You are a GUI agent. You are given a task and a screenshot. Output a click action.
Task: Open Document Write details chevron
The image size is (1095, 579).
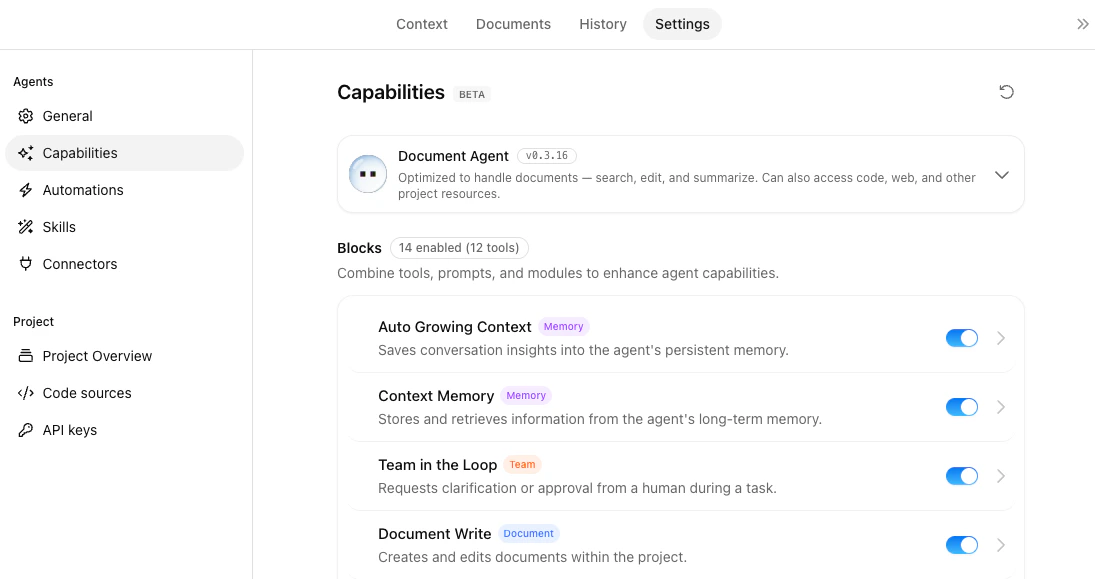click(1001, 545)
